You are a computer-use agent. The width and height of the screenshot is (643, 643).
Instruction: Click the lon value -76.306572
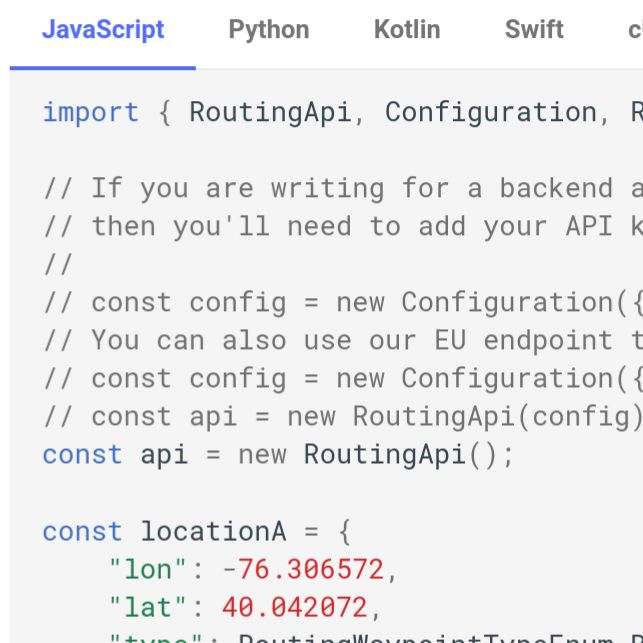[x=303, y=569]
